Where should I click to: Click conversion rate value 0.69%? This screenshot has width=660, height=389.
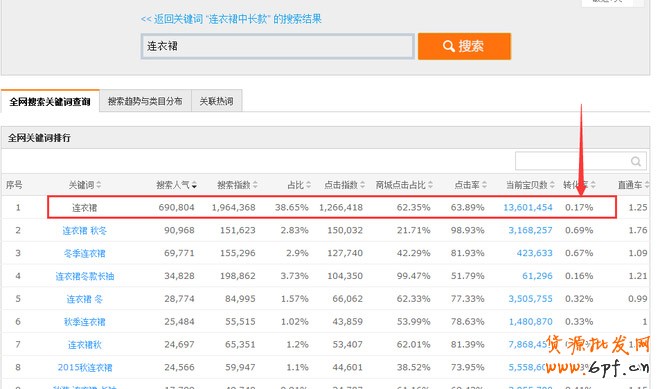tap(579, 230)
